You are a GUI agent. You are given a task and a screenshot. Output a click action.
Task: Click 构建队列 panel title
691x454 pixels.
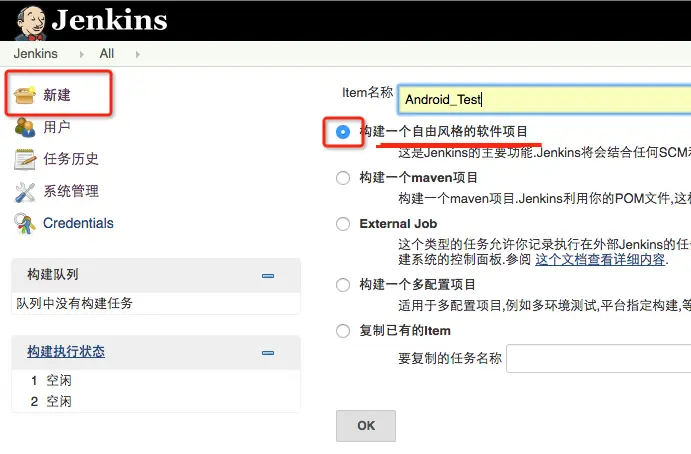click(53, 275)
